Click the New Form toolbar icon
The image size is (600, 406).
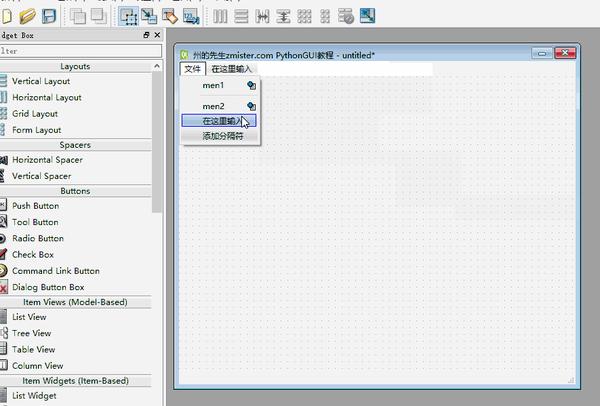click(6, 16)
